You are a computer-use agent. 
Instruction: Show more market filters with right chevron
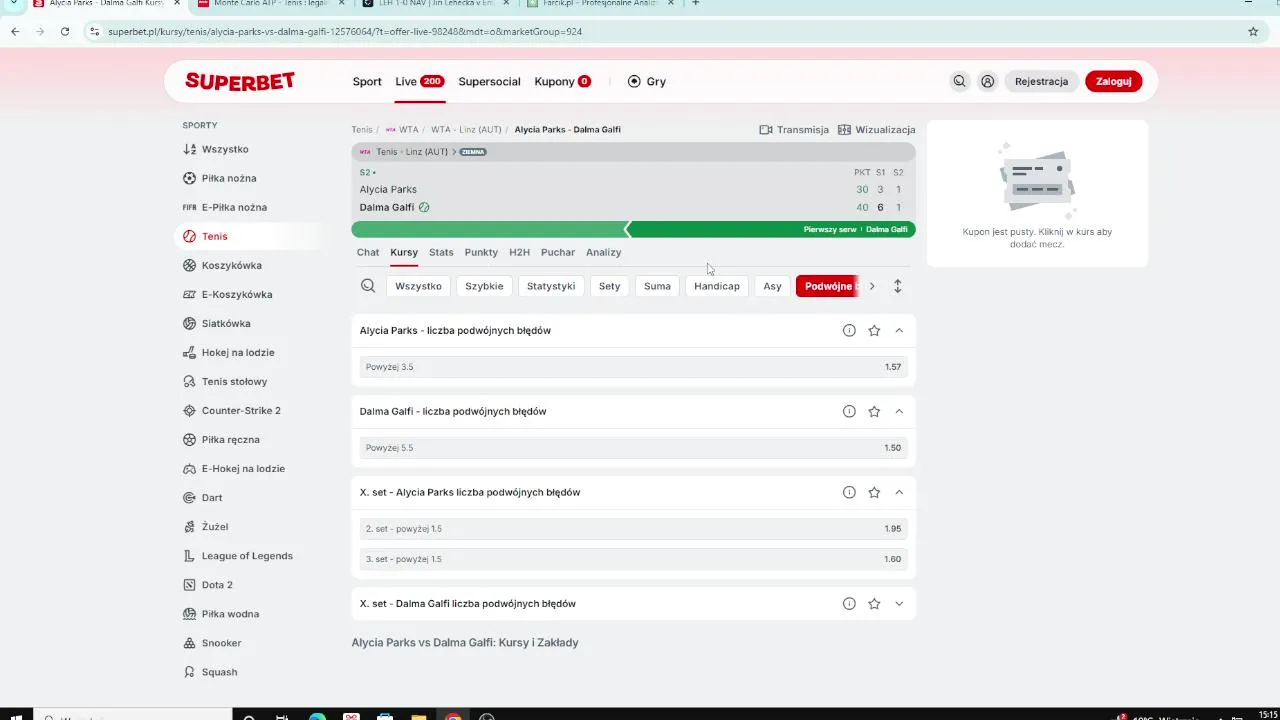click(872, 286)
